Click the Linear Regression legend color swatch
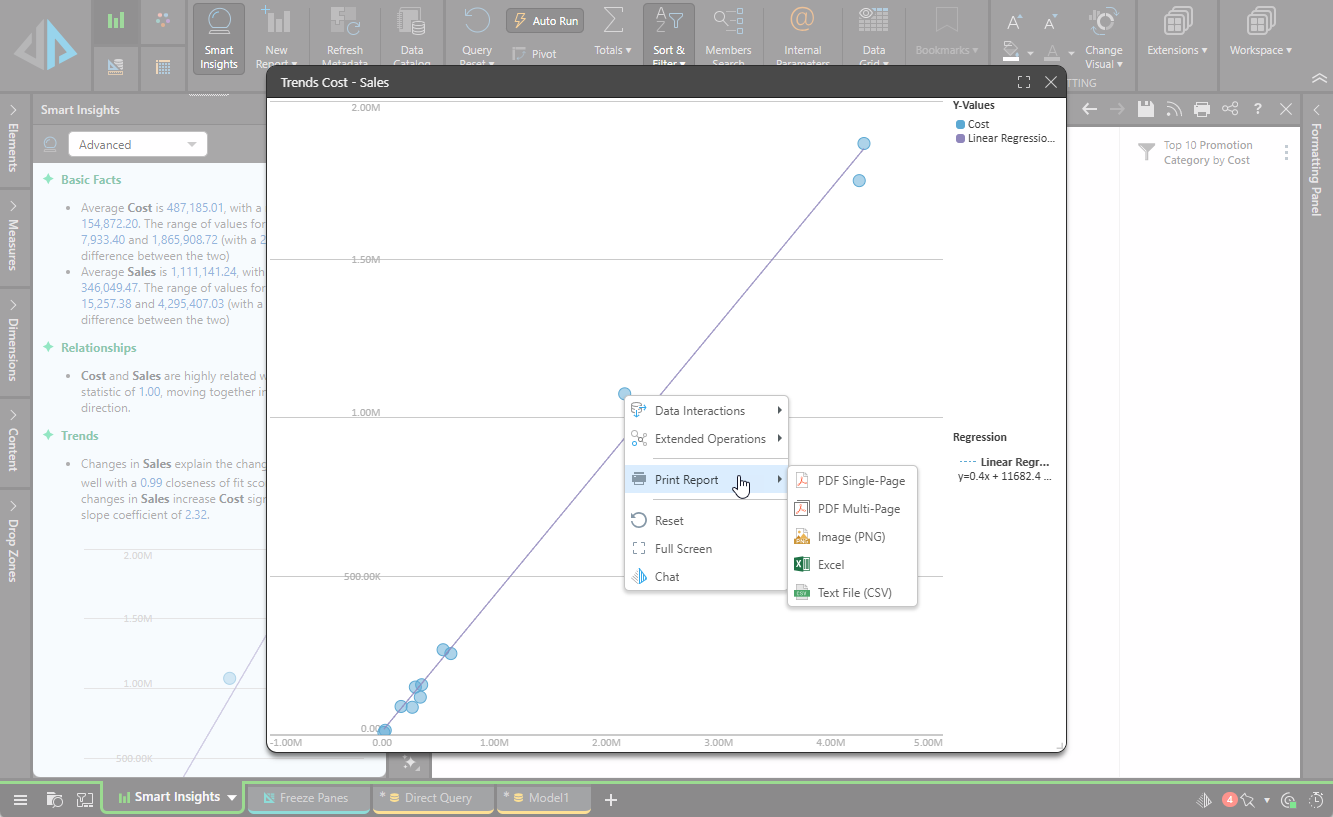Image resolution: width=1333 pixels, height=817 pixels. [x=960, y=139]
